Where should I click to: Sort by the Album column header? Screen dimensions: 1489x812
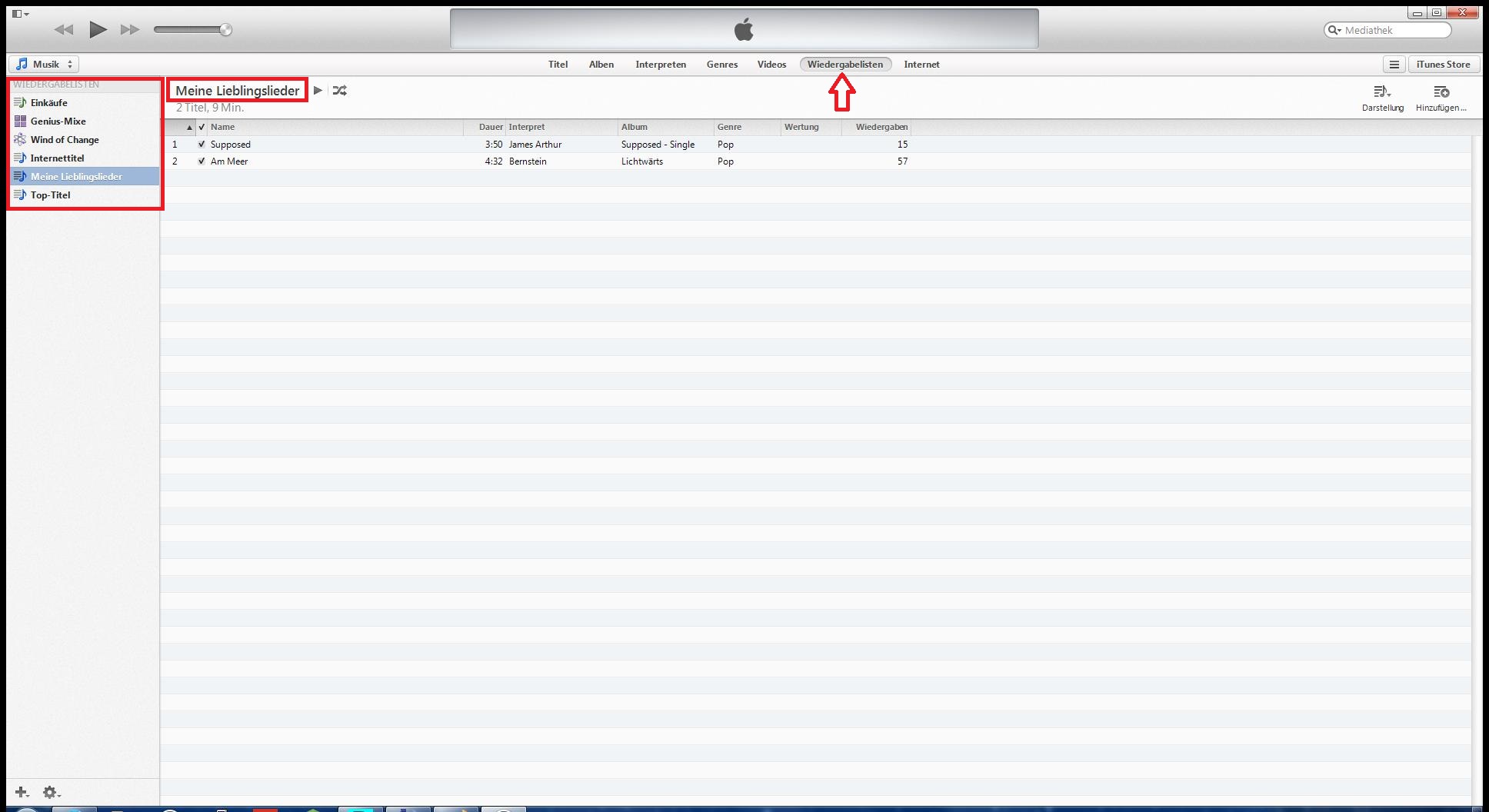666,127
